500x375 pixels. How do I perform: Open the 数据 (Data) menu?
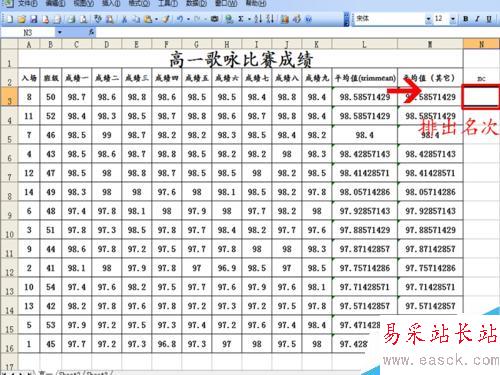(196, 3)
